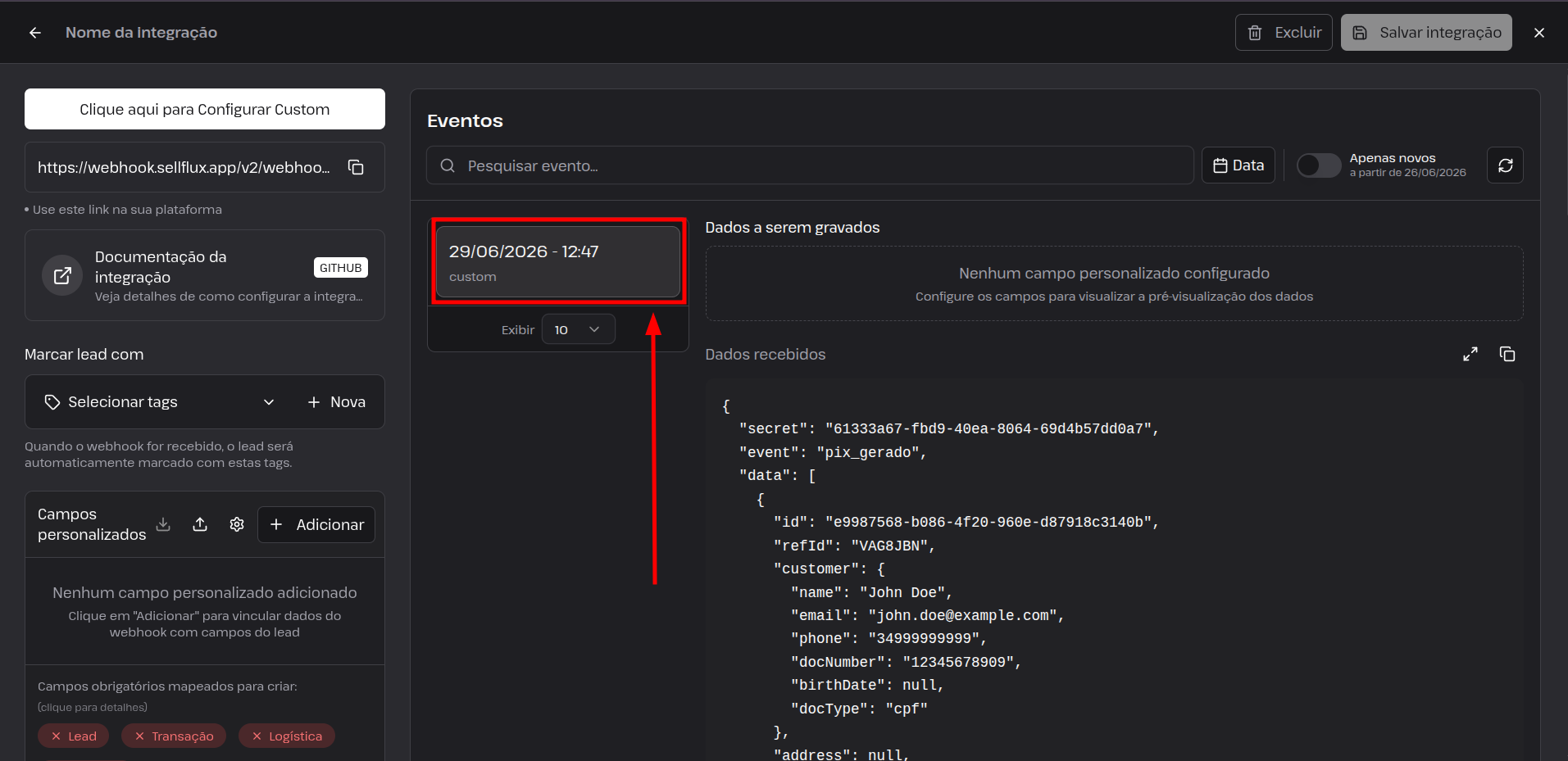The width and height of the screenshot is (1568, 761).
Task: Click the "phone": "34999999999" line
Action: pyautogui.click(x=889, y=638)
